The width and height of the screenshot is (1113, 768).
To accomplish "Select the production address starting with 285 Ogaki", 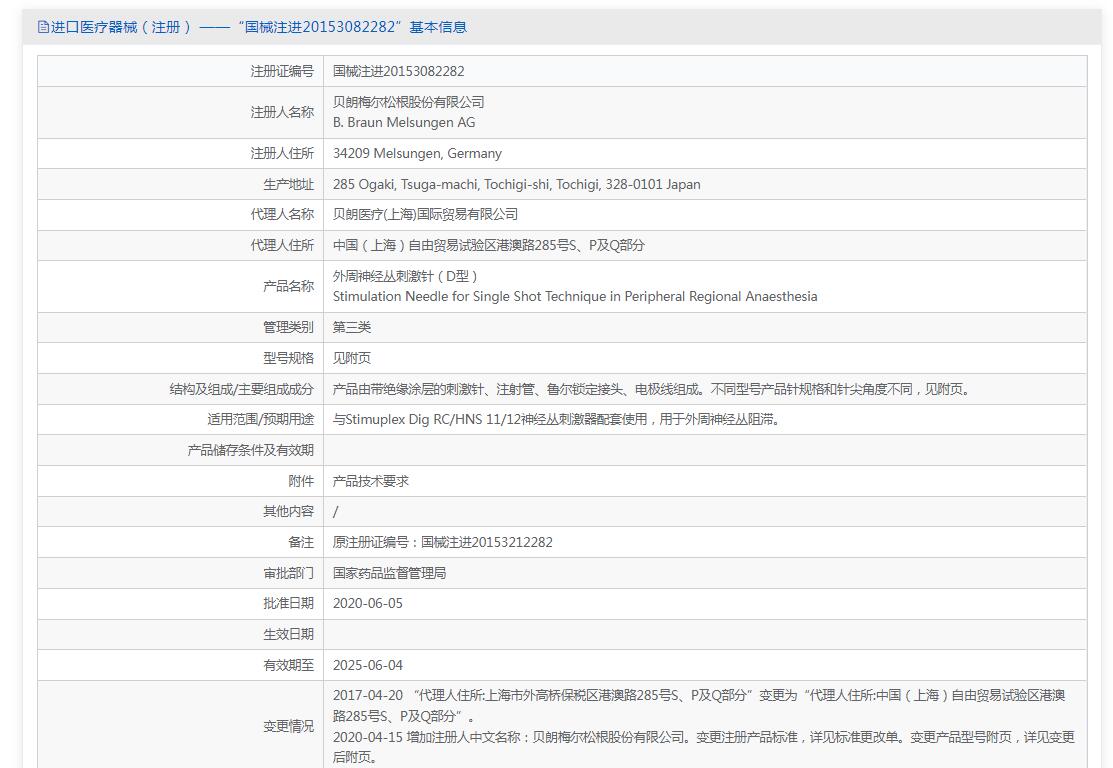I will coord(516,184).
